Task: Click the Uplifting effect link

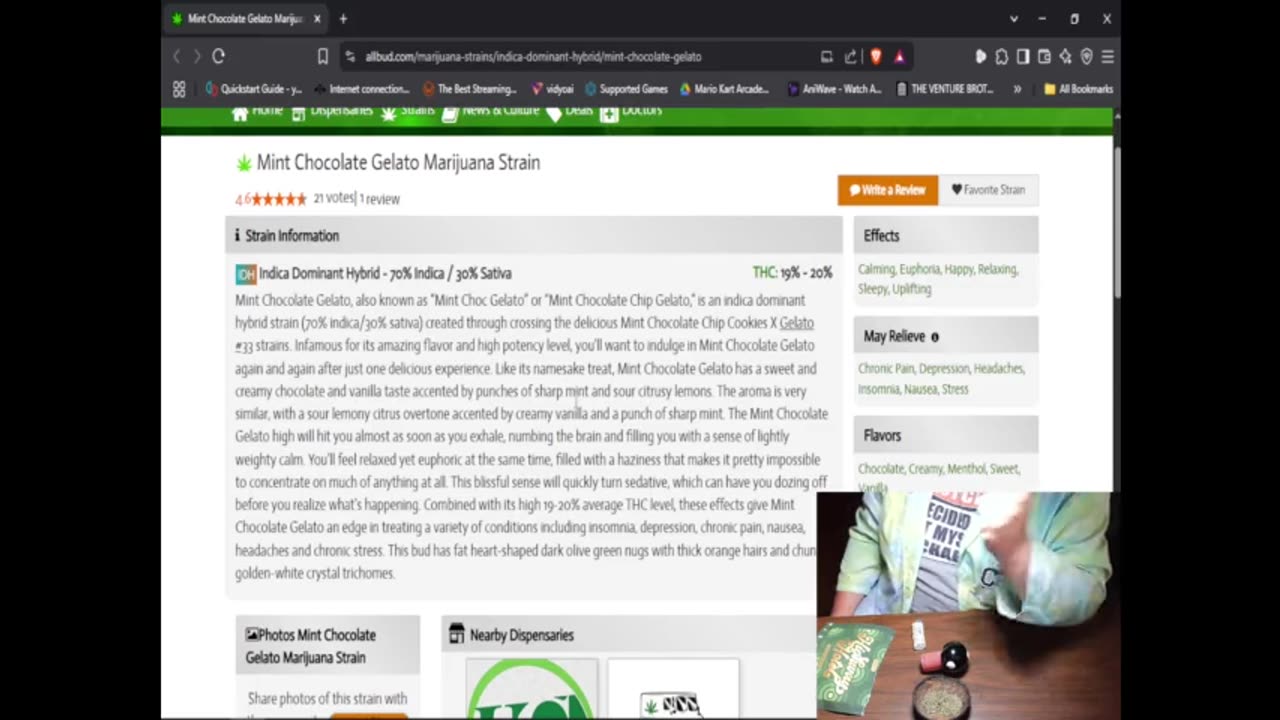Action: click(912, 289)
